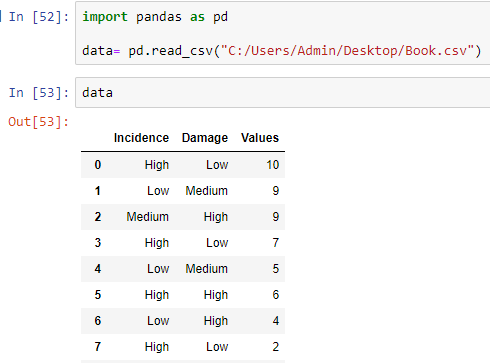This screenshot has height=363, width=490.
Task: Click the cell containing 'data'
Action: pos(283,92)
